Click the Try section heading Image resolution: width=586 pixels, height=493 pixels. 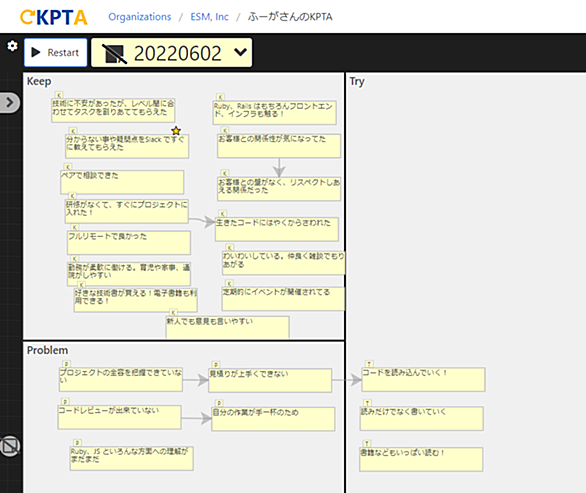357,81
